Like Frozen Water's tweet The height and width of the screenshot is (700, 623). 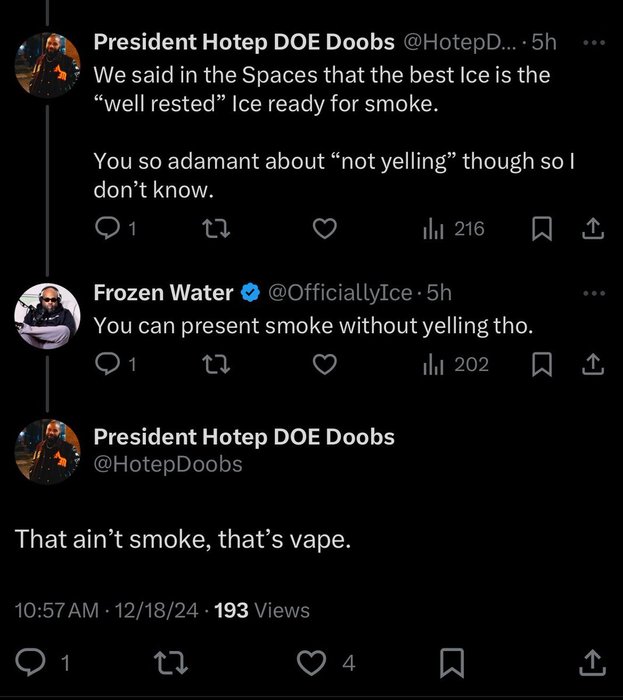tap(324, 365)
